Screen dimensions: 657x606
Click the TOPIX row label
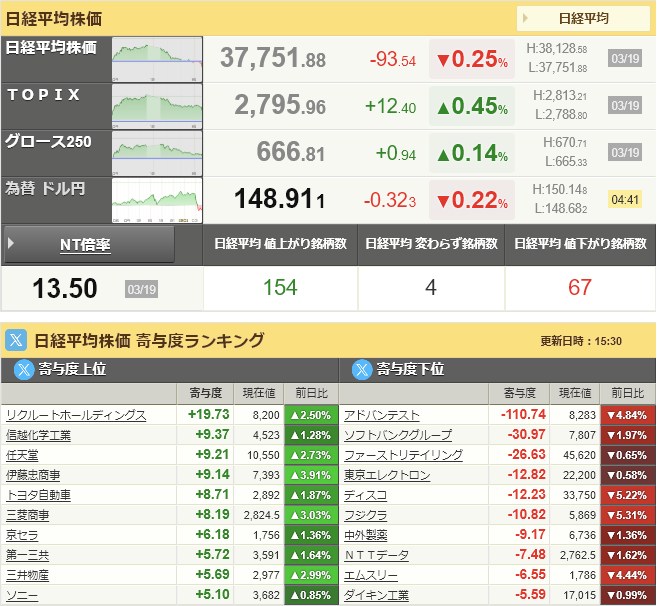(x=44, y=95)
